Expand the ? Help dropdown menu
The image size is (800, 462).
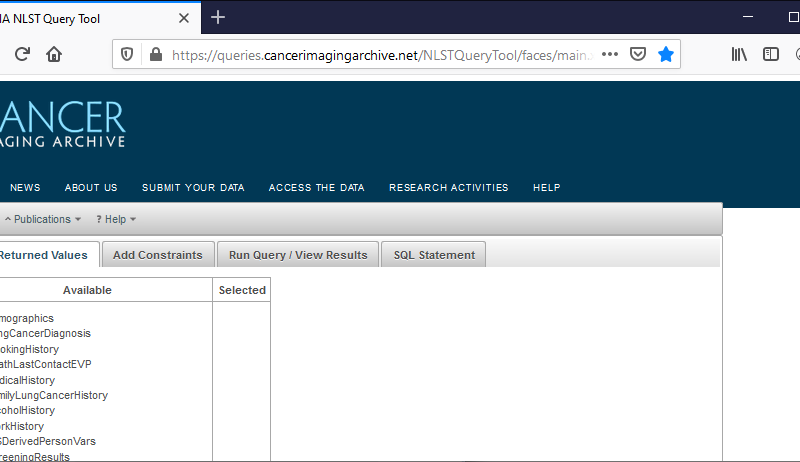(x=116, y=219)
